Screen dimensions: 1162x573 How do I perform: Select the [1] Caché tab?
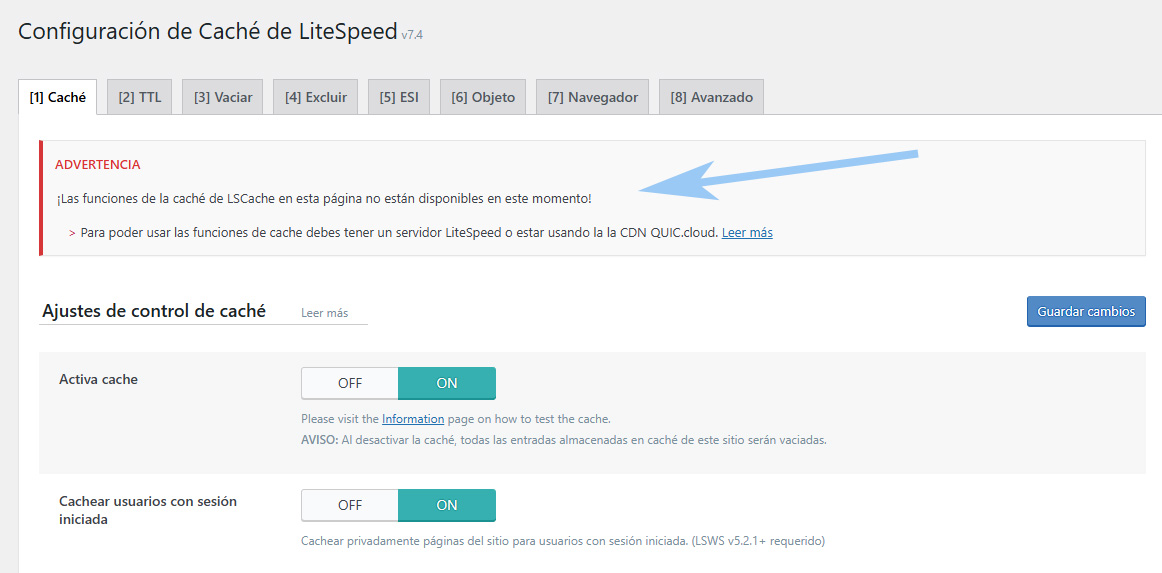(x=58, y=97)
